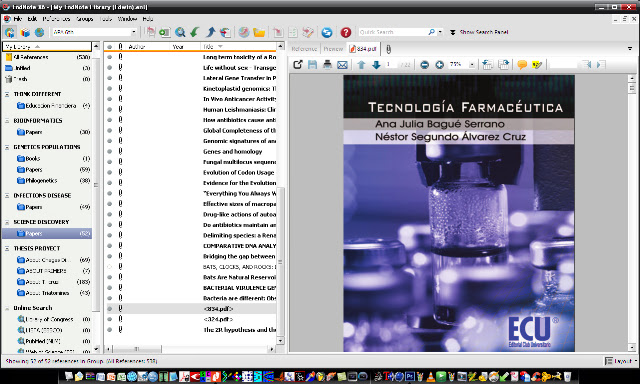Switch to the Preview tab
Screen dimensions: 640x384
pyautogui.click(x=333, y=49)
